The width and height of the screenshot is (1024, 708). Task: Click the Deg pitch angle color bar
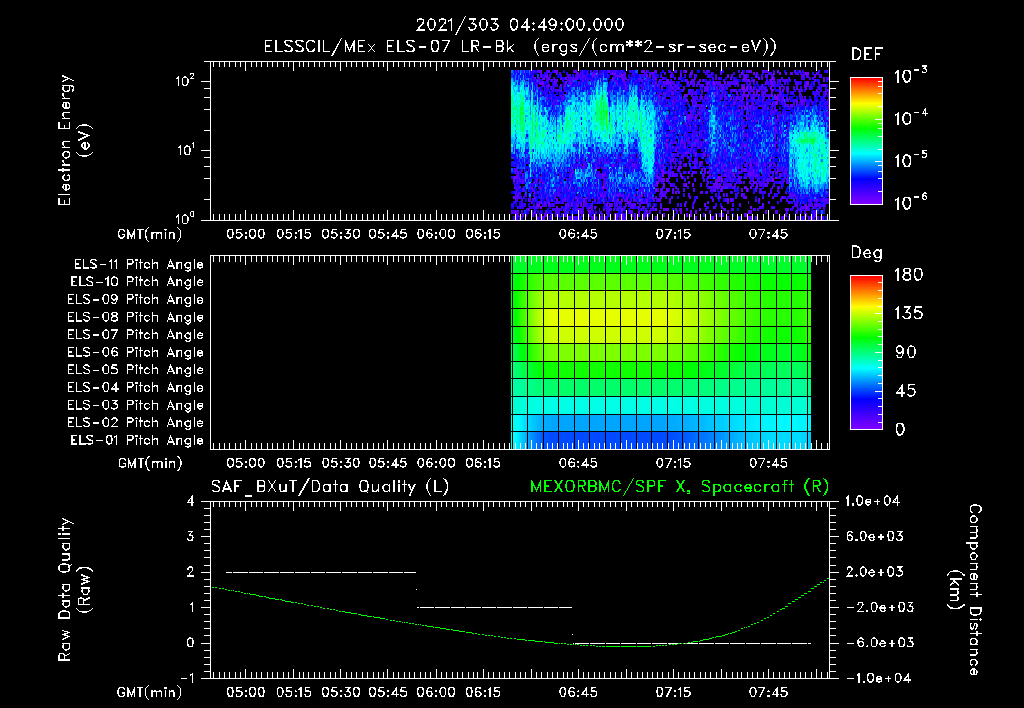coord(866,353)
